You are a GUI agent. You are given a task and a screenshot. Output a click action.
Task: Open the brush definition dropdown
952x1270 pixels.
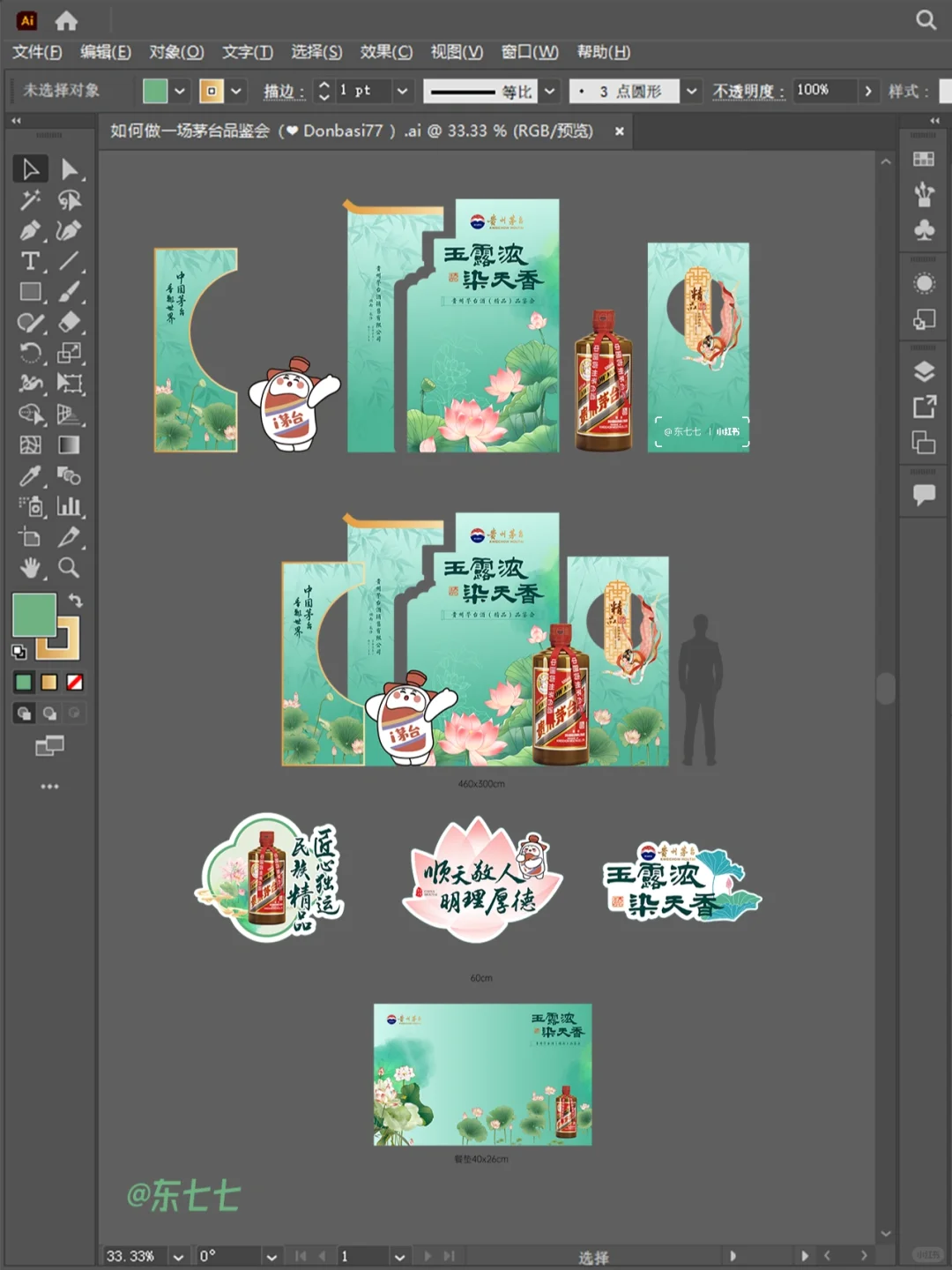pyautogui.click(x=692, y=91)
